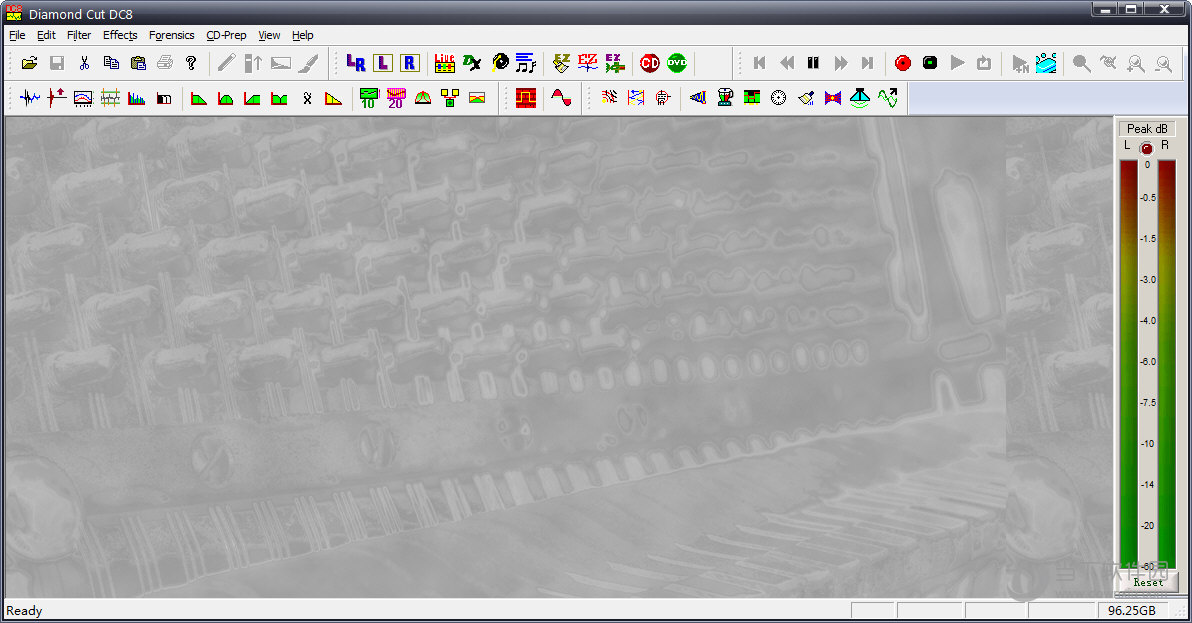The height and width of the screenshot is (623, 1192).
Task: Click the red sine wave icon
Action: click(x=561, y=98)
